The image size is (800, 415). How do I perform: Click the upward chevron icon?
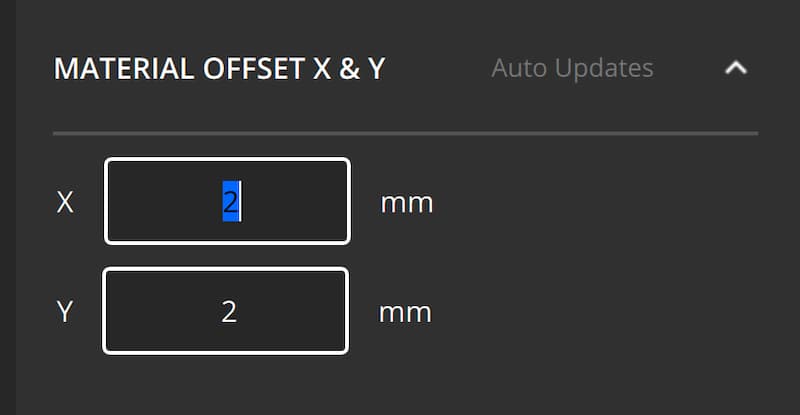[x=735, y=69]
